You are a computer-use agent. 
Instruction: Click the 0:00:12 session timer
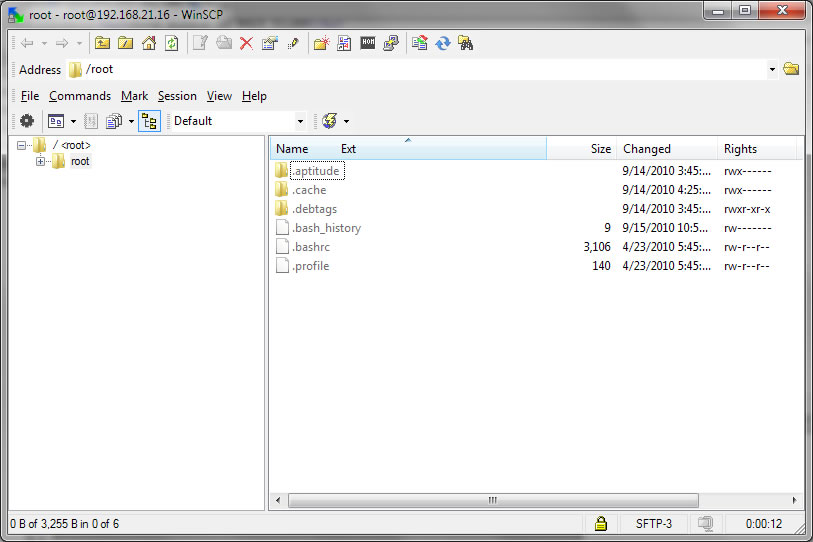(x=763, y=523)
